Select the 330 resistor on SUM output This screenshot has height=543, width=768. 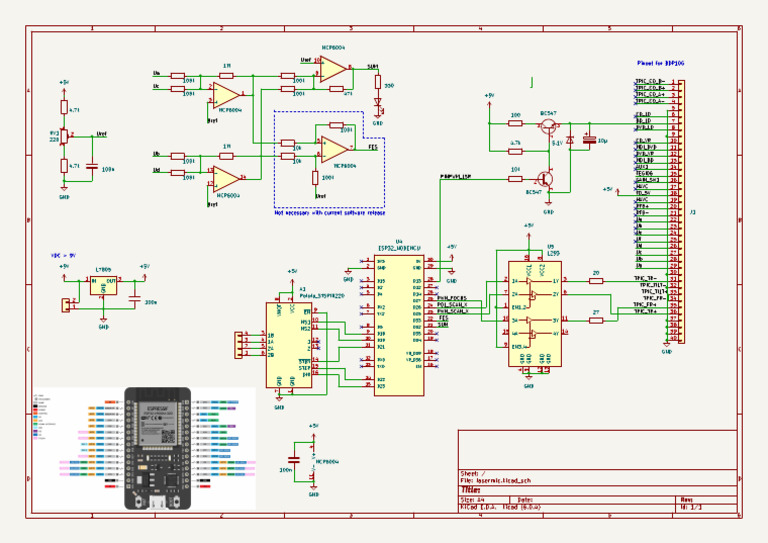click(x=378, y=82)
